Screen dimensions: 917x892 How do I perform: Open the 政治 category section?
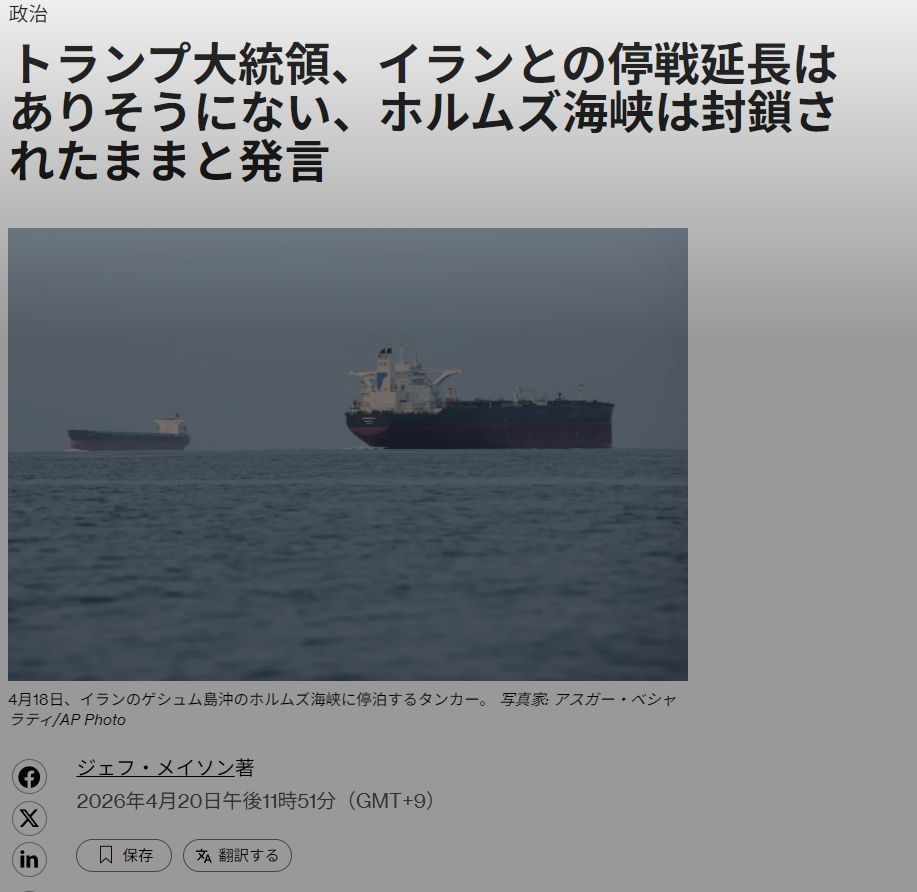point(28,13)
